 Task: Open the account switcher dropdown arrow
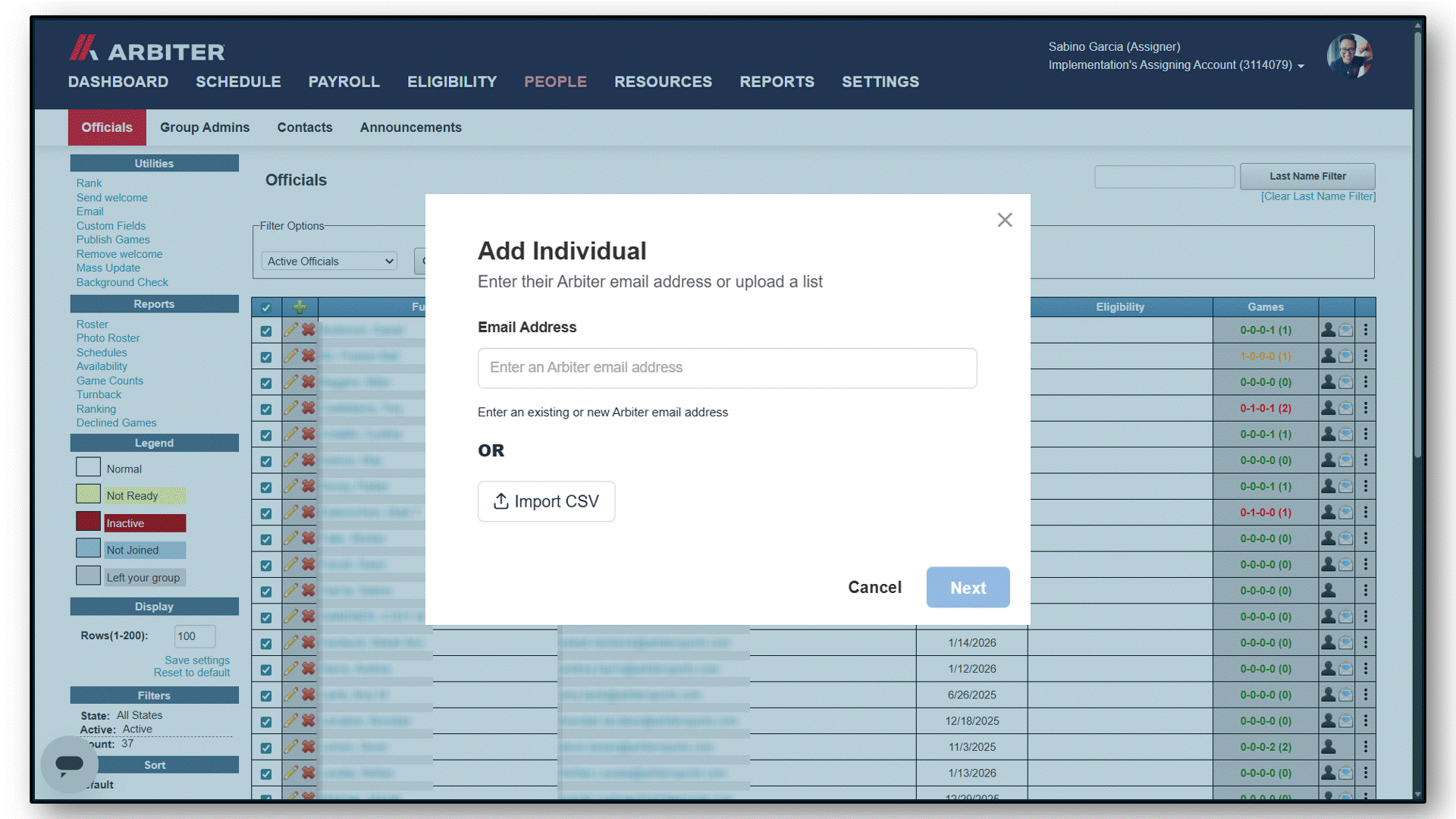point(1301,66)
